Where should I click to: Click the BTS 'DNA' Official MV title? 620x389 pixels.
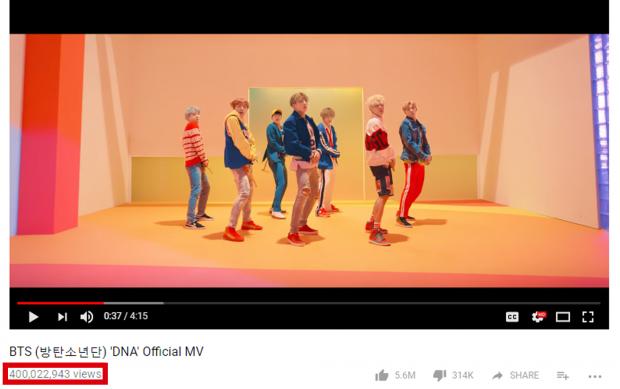click(106, 351)
